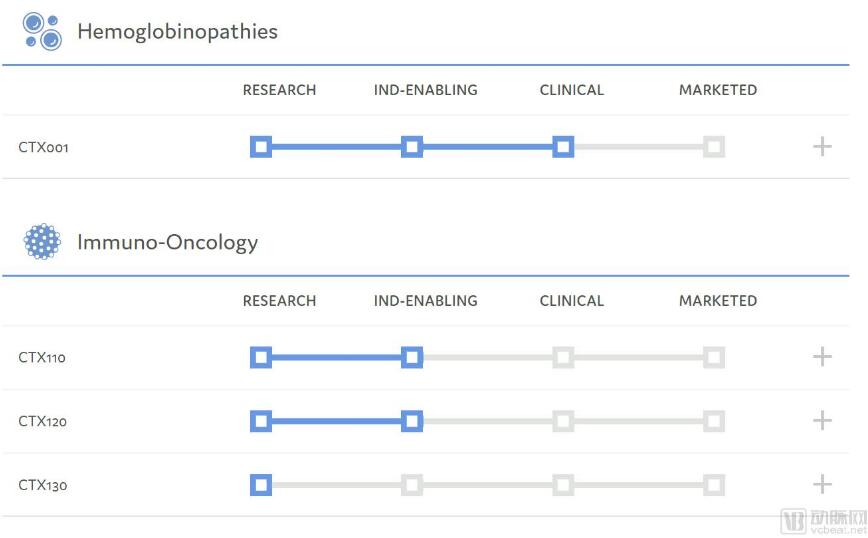The image size is (868, 538).
Task: Select the CTX001 program label
Action: coord(43,147)
